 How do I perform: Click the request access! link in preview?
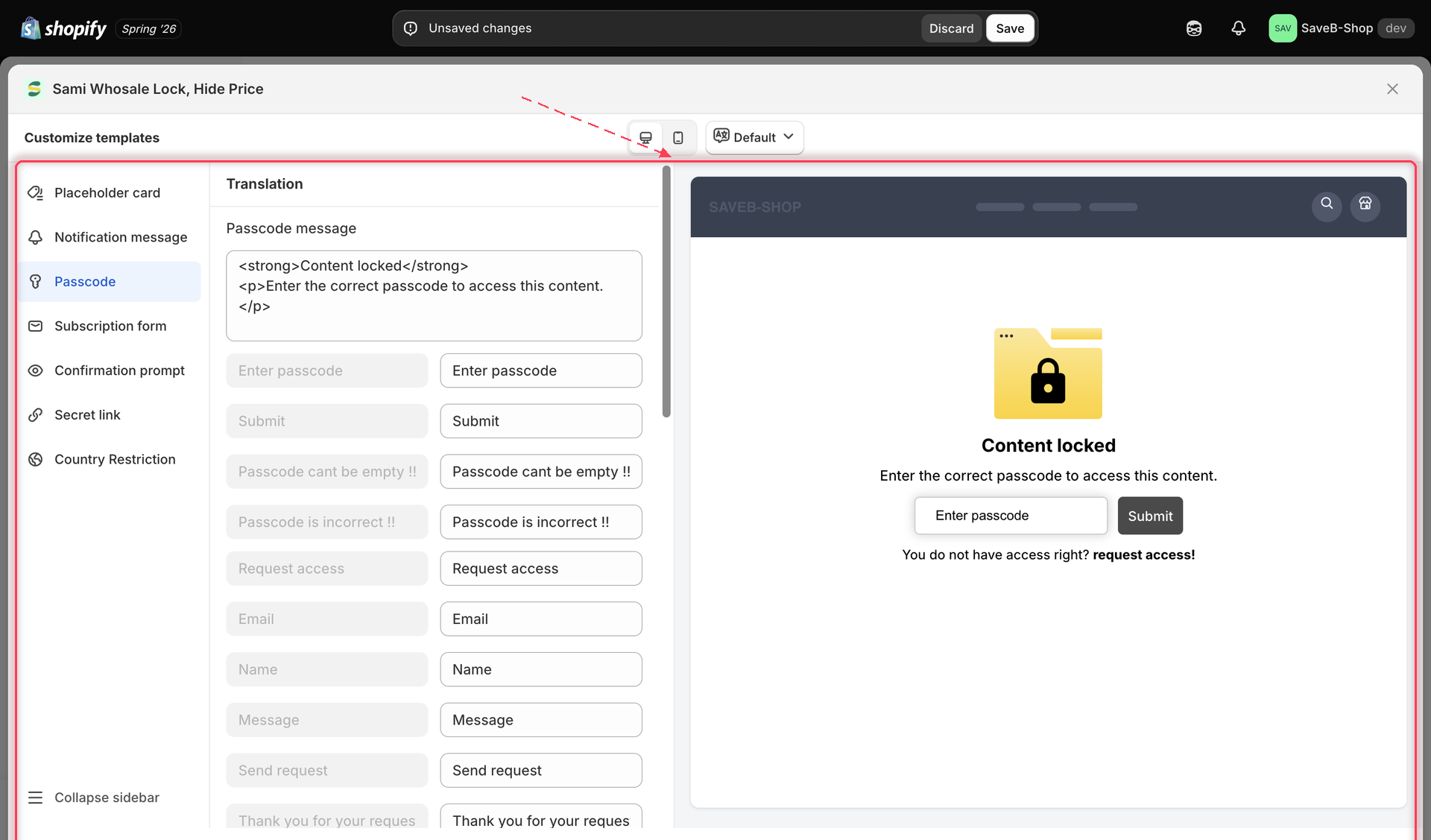coord(1143,555)
